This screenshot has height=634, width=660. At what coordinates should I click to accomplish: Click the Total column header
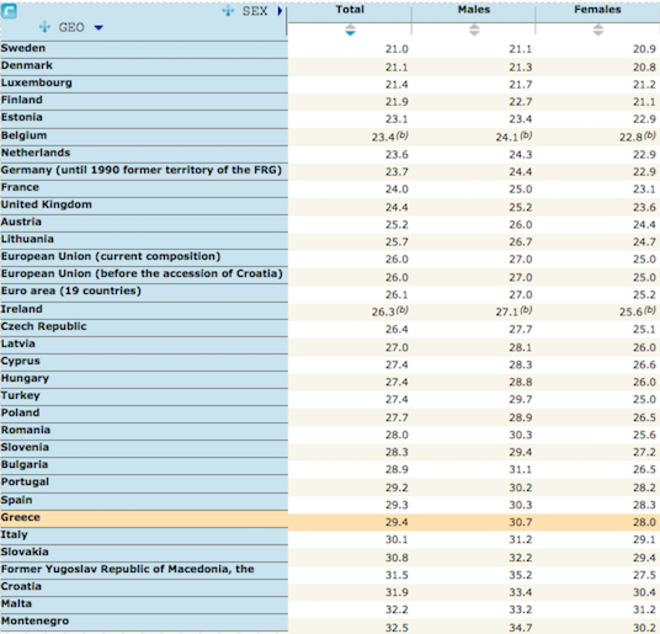(350, 10)
